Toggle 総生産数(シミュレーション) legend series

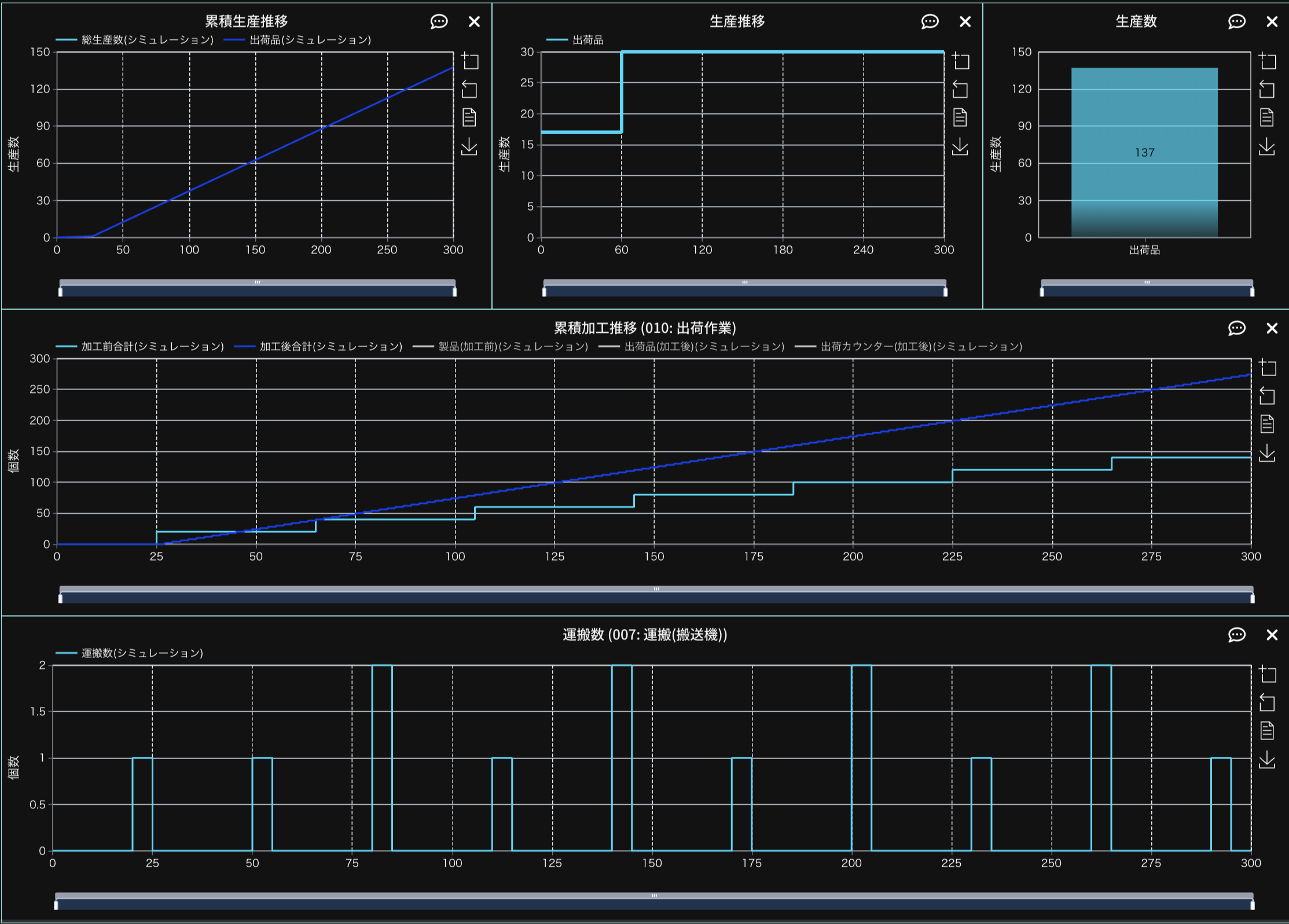(x=135, y=40)
